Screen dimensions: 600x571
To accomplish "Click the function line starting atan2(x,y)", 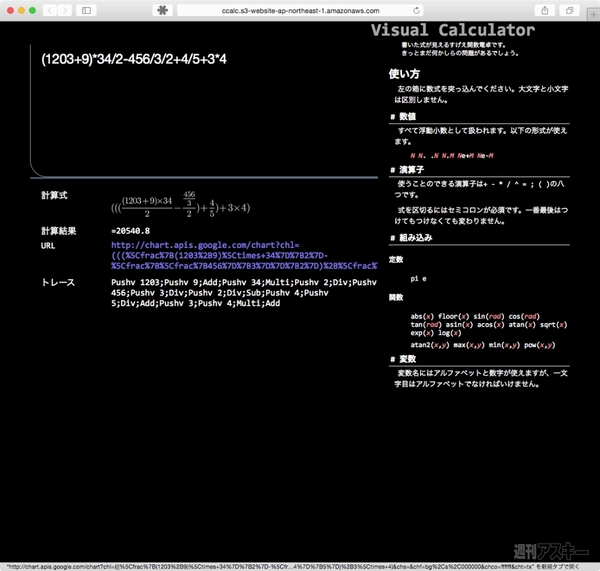I will pyautogui.click(x=483, y=345).
